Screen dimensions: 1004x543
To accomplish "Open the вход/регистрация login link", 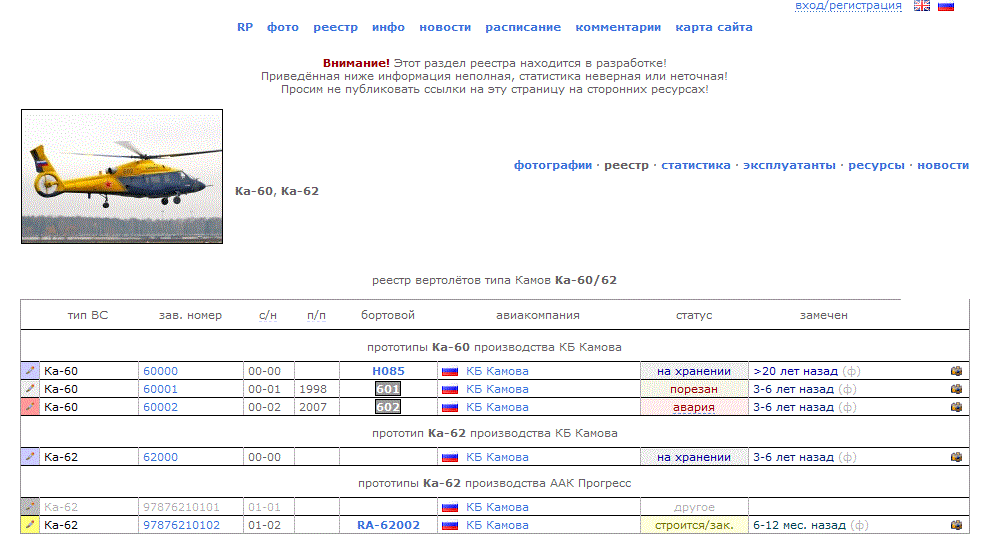I will pos(848,6).
